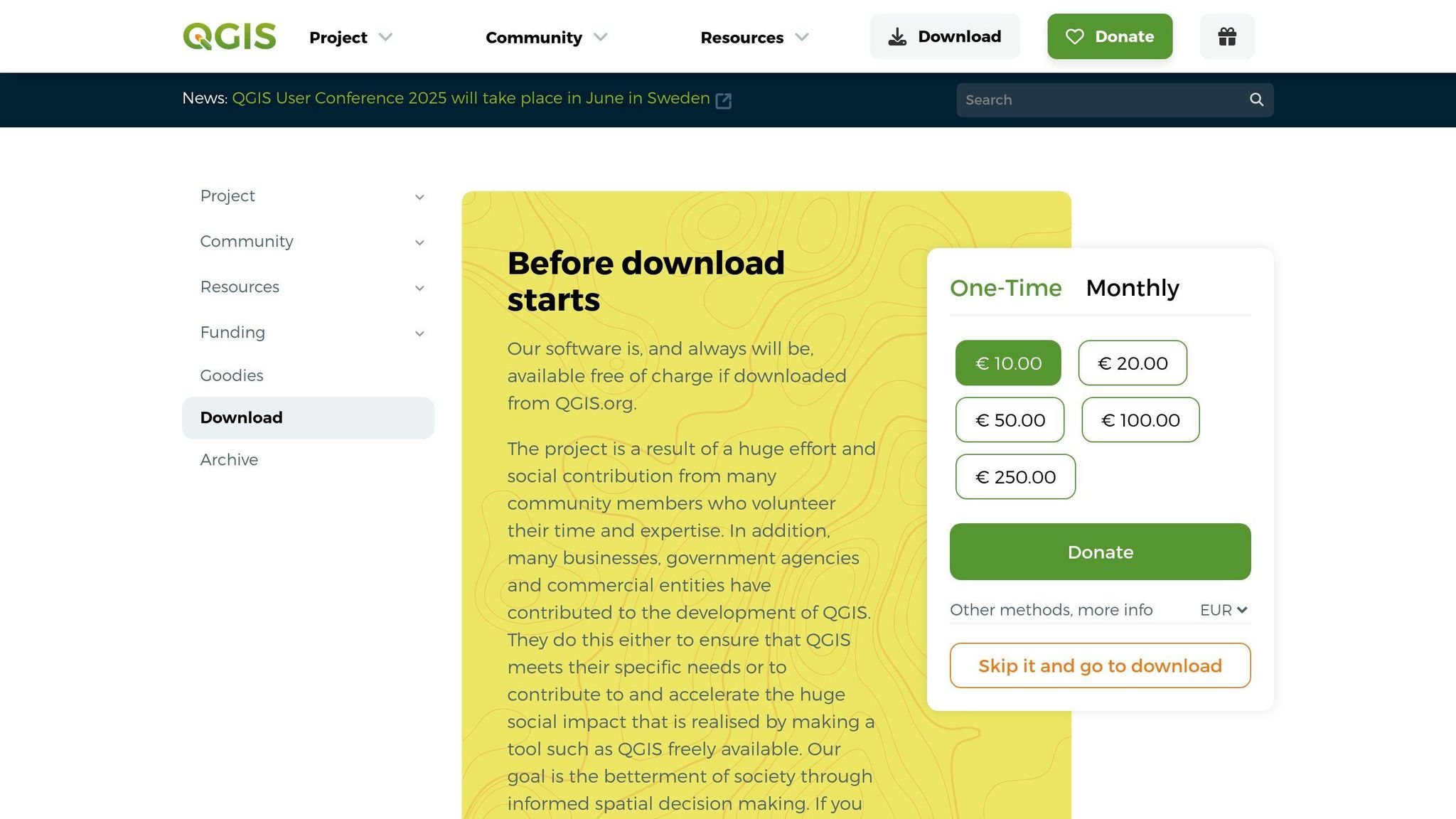Select the € 250.00 donation amount
Image resolution: width=1456 pixels, height=819 pixels.
(x=1015, y=477)
